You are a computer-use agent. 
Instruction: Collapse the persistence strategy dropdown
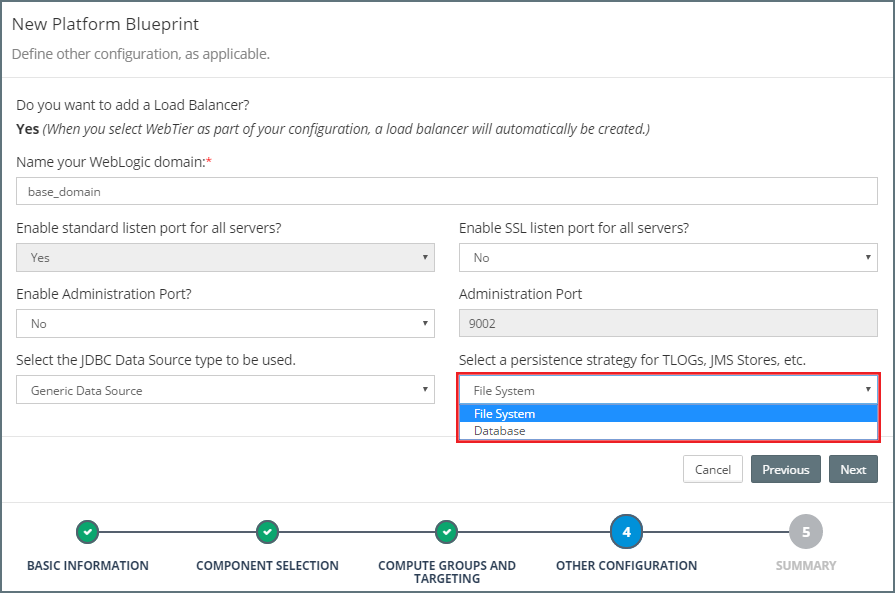(667, 390)
